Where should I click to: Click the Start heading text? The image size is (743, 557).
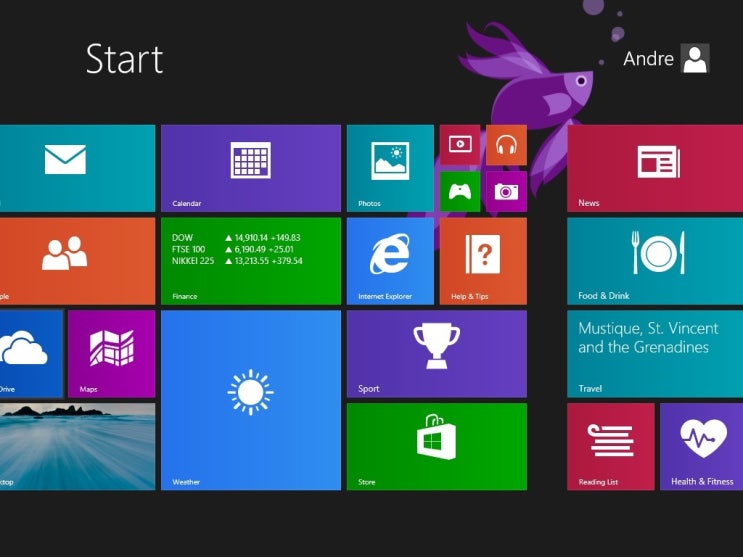[125, 59]
